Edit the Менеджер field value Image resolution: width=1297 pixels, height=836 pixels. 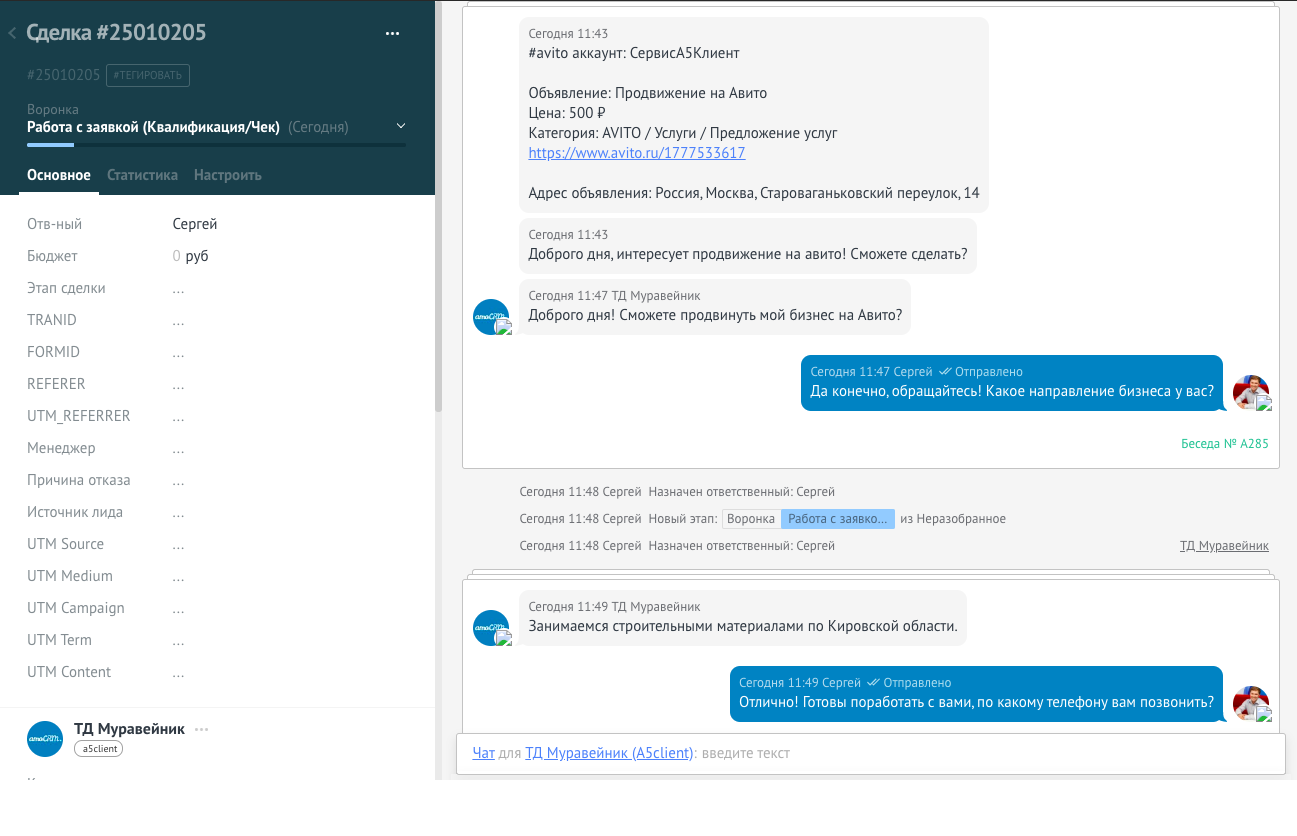click(178, 449)
